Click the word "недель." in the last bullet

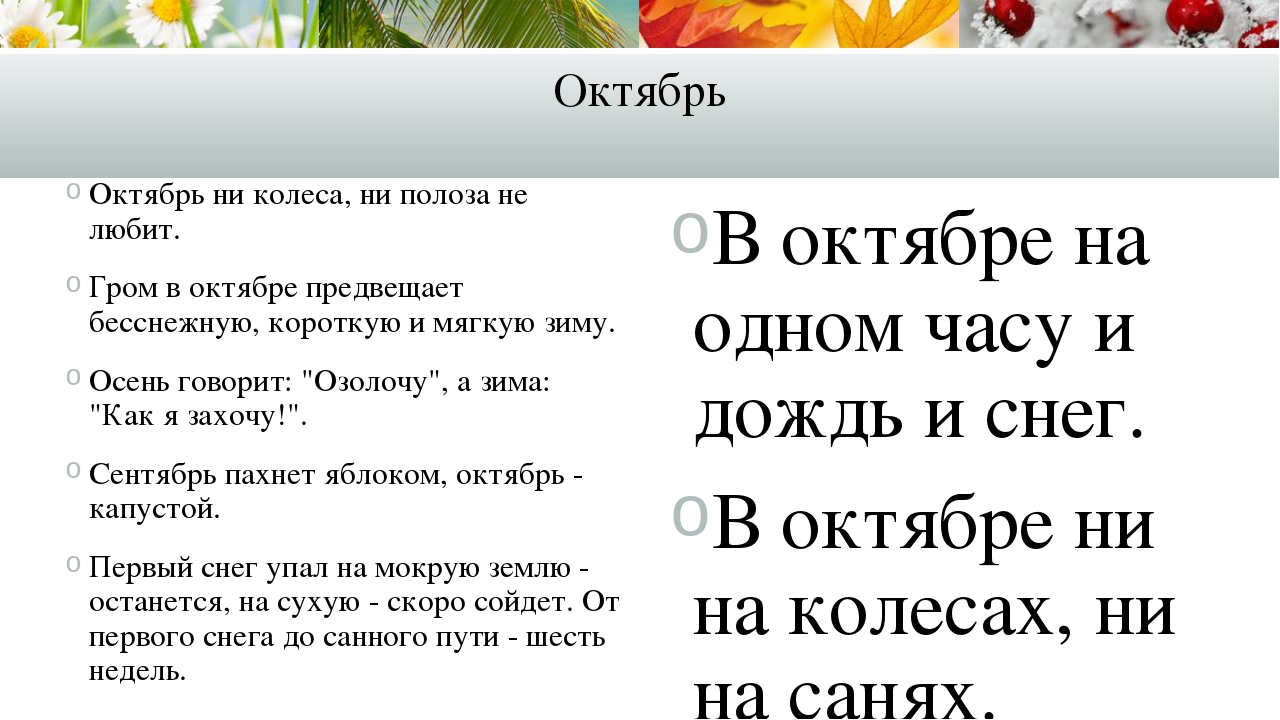pos(138,670)
